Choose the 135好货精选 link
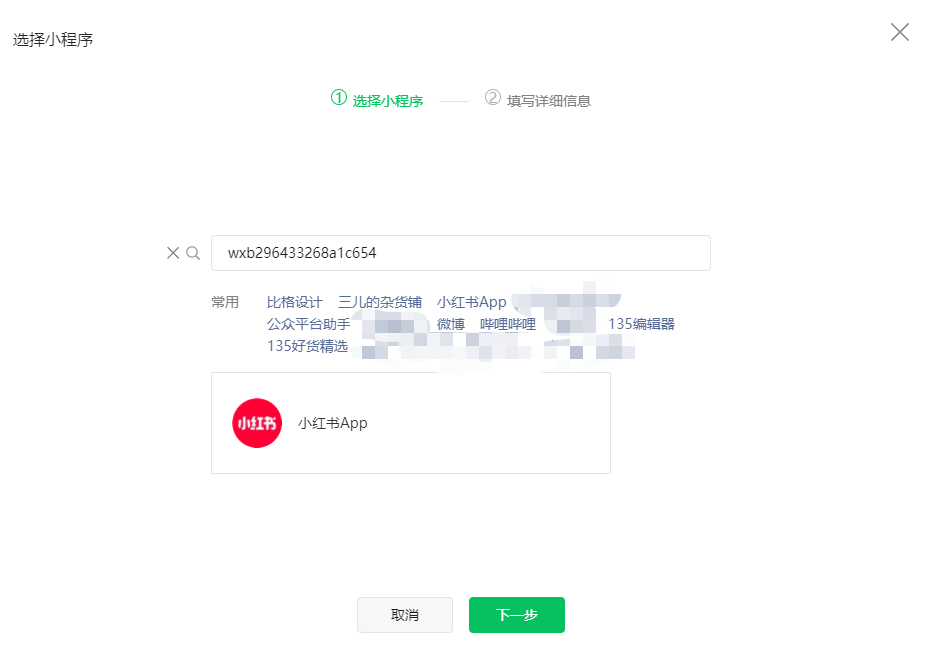Image resolution: width=930 pixels, height=661 pixels. coord(307,346)
